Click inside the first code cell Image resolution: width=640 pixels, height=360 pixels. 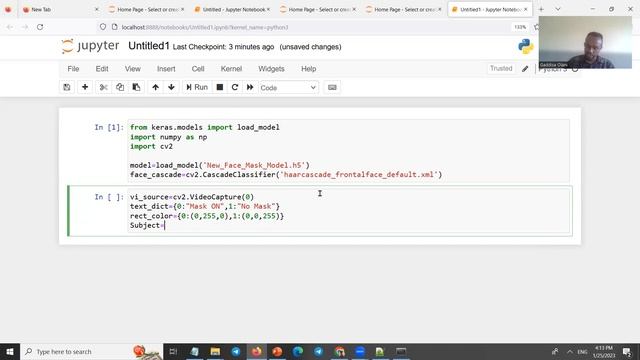[x=349, y=151]
